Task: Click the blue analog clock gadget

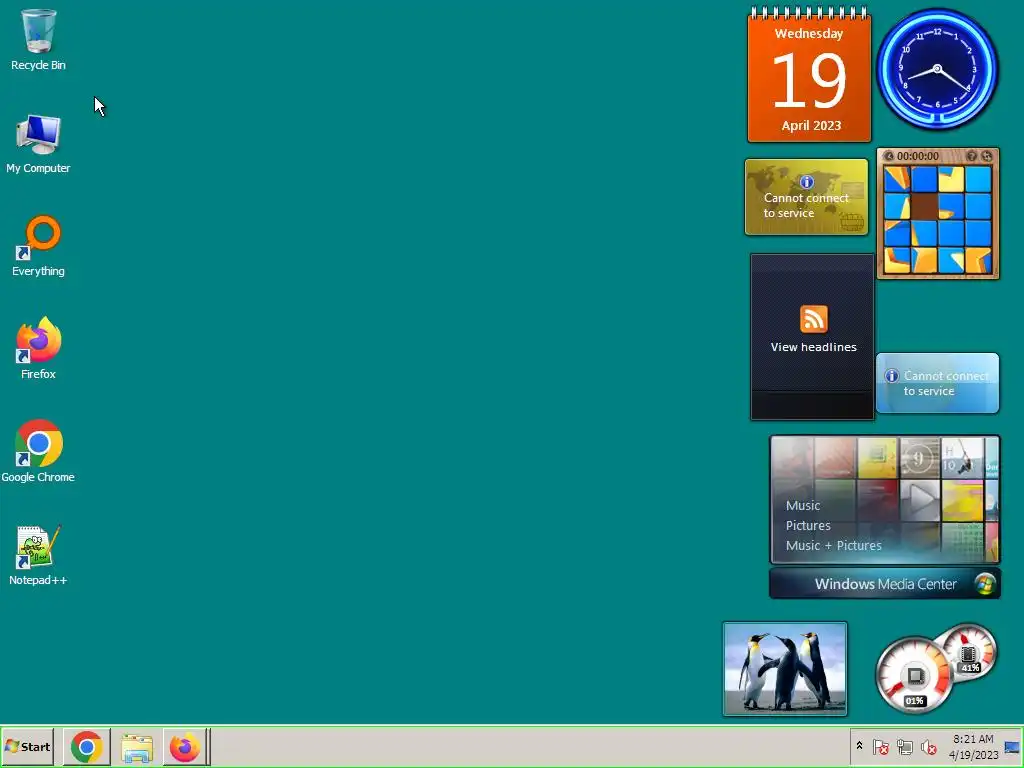Action: click(937, 69)
